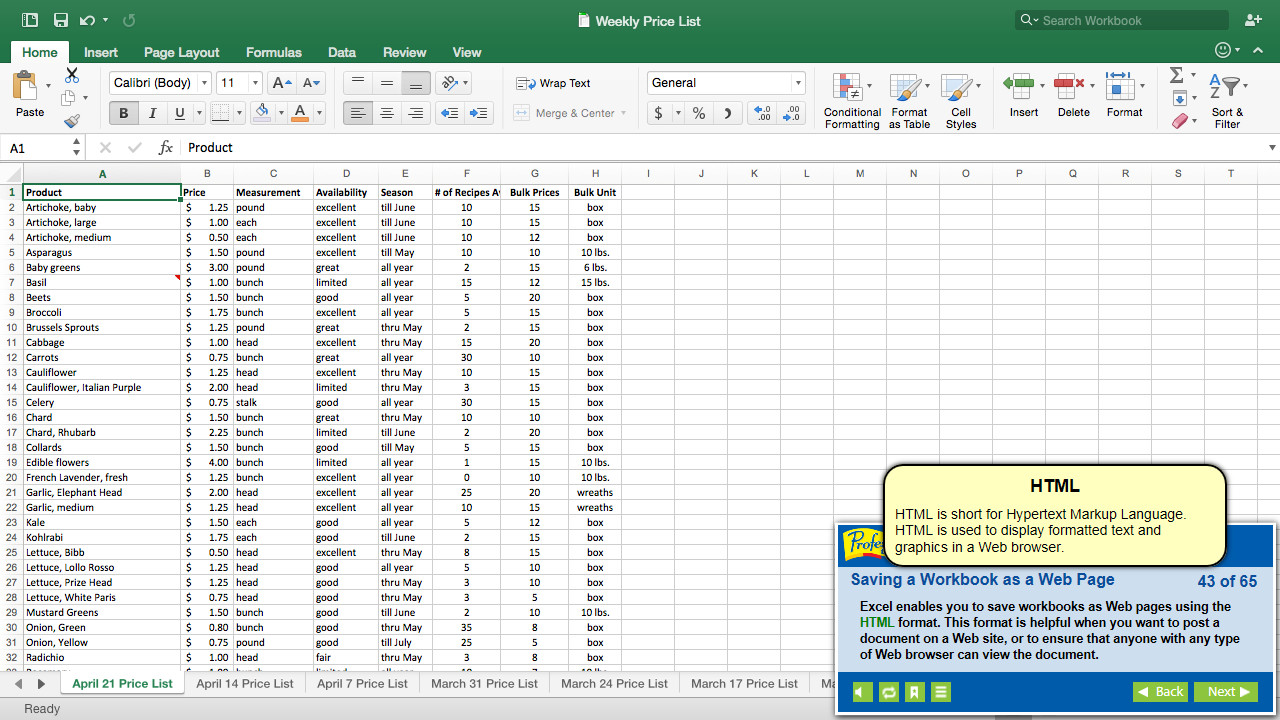Open the Calibri font name dropdown
Screen dimensions: 1280x720
pyautogui.click(x=204, y=83)
